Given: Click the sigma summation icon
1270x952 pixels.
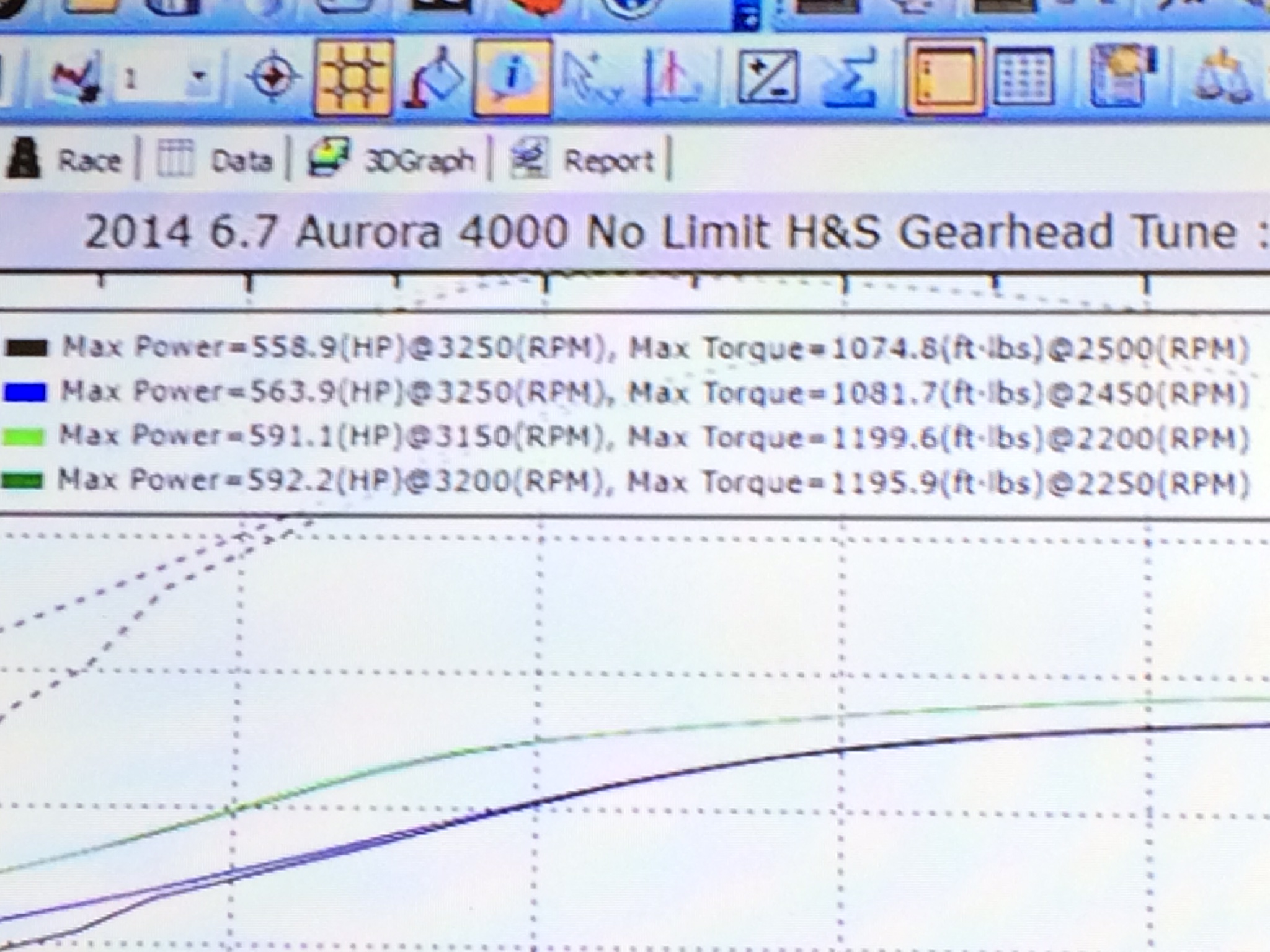Looking at the screenshot, I should coord(850,78).
